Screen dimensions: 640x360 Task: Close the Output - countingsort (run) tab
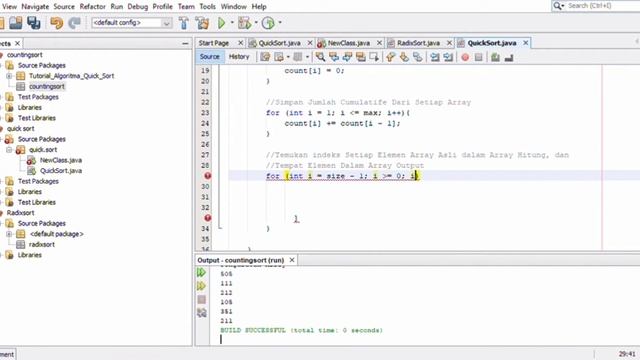(292, 260)
